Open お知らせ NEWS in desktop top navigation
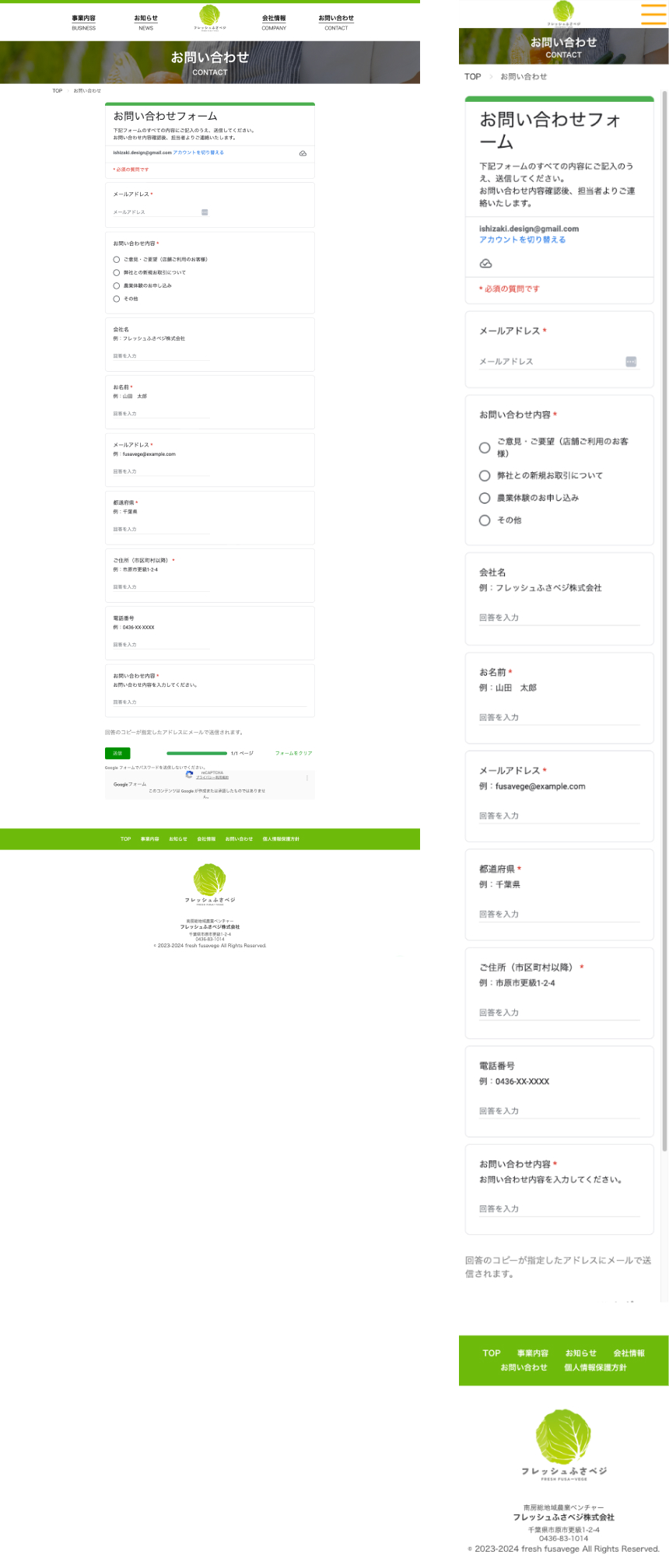This screenshot has width=669, height=1568. click(145, 22)
